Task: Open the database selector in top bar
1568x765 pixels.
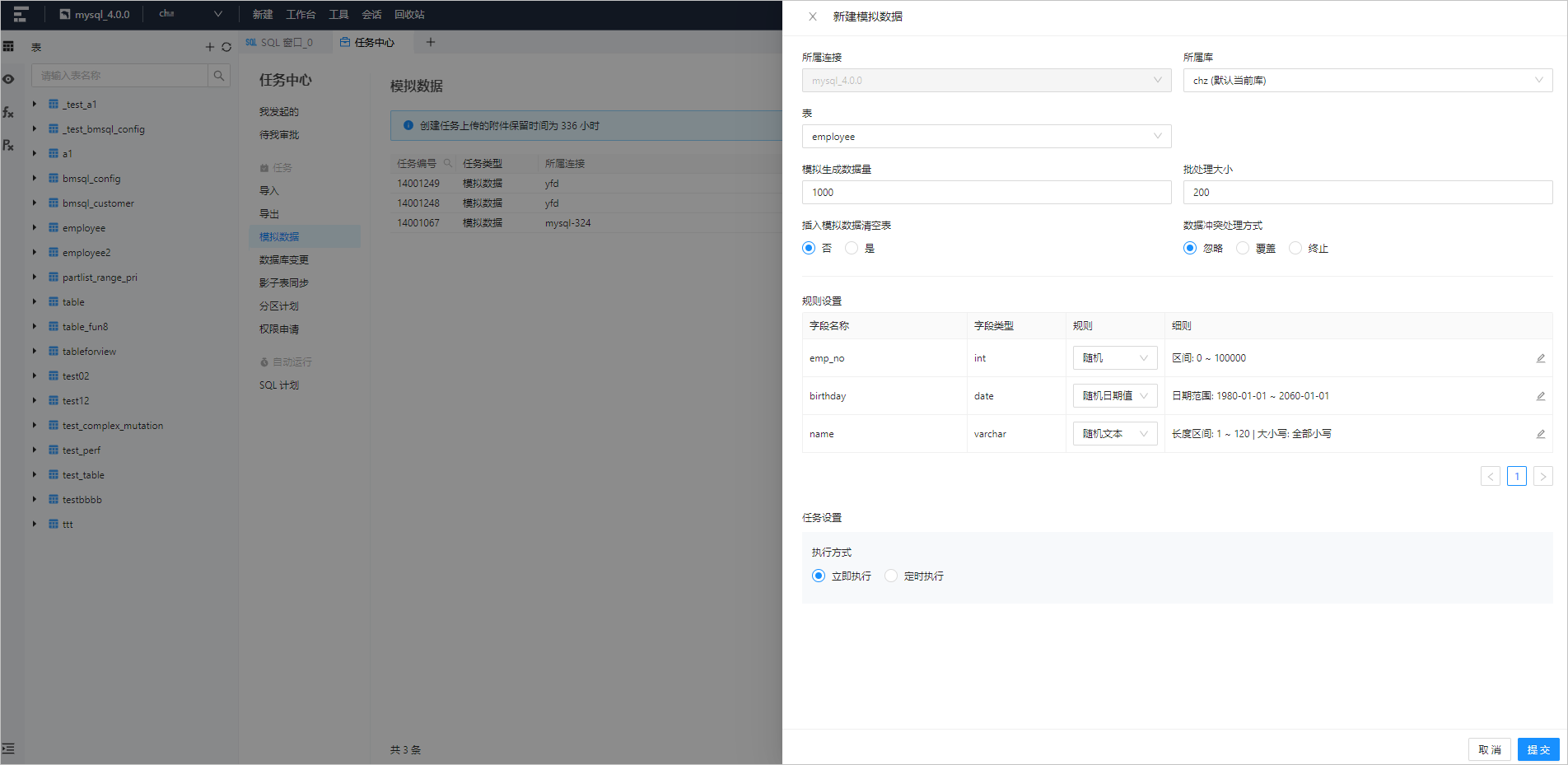Action: point(191,14)
